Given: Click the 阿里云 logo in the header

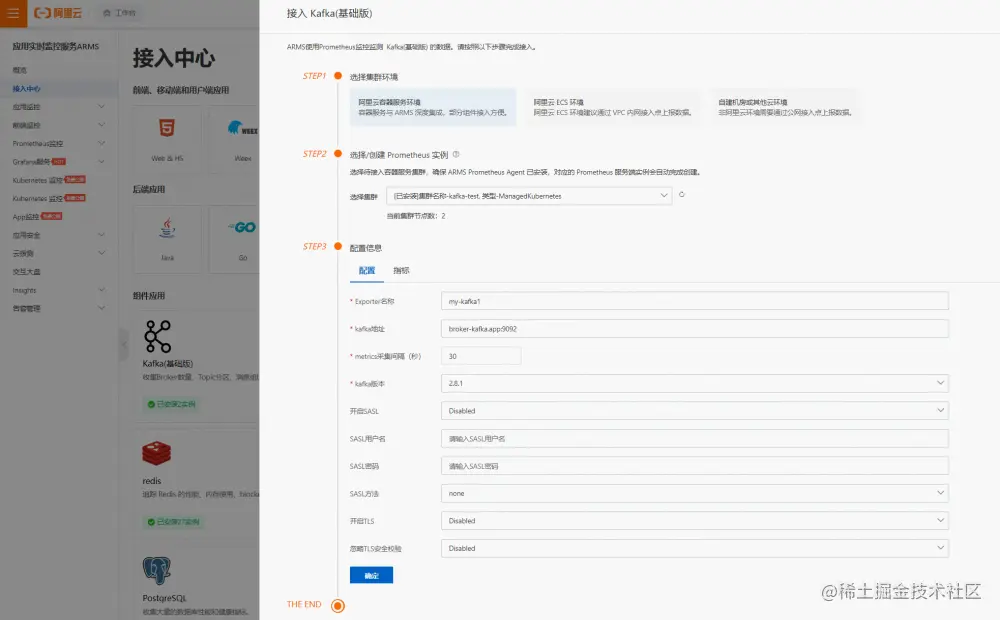Looking at the screenshot, I should (x=58, y=13).
